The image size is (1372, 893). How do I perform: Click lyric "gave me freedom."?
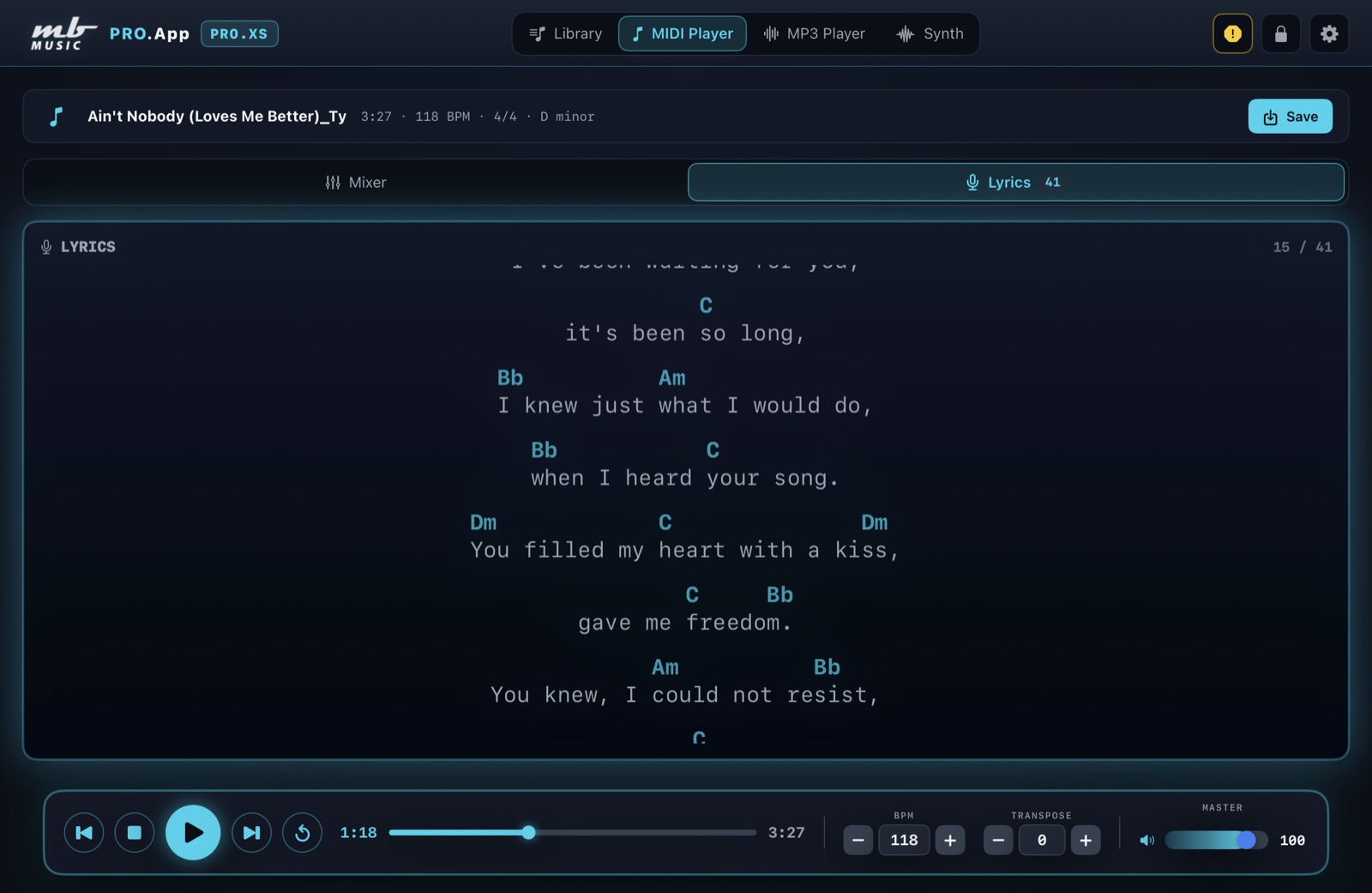[x=684, y=622]
